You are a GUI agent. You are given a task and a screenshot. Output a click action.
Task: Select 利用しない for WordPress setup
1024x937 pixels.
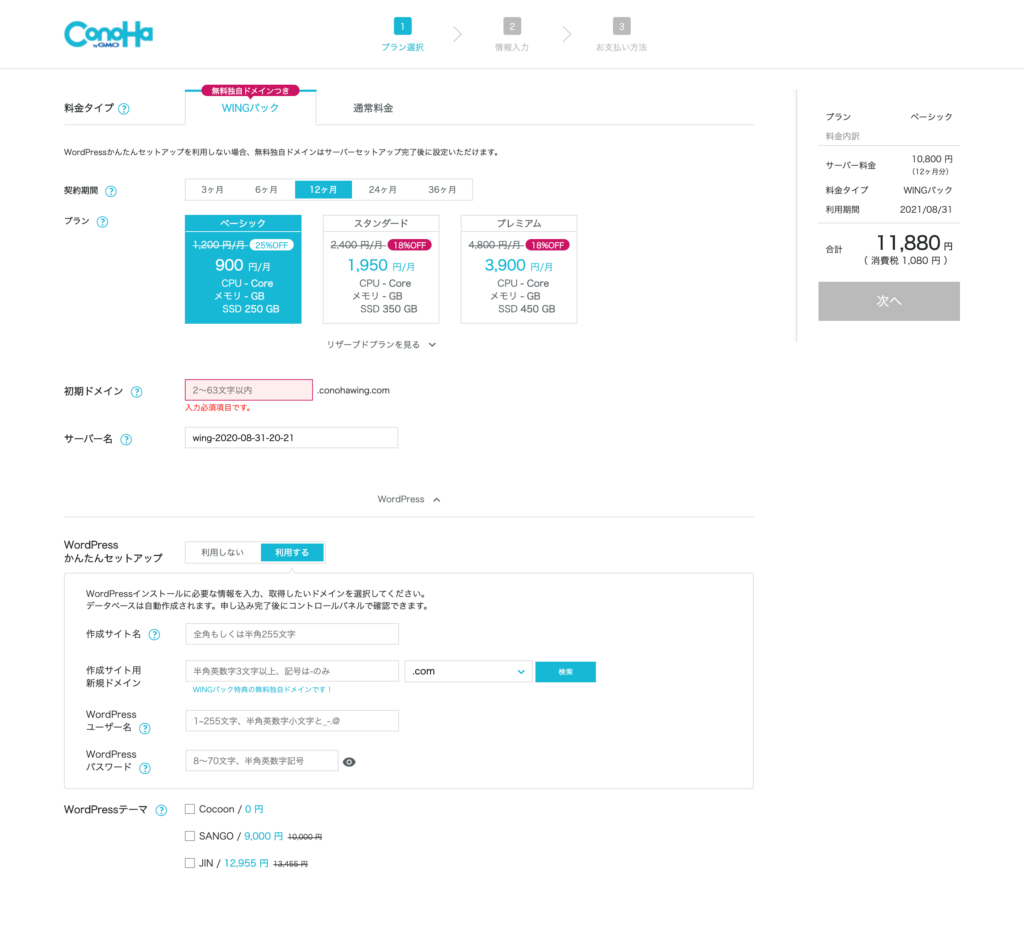(223, 552)
